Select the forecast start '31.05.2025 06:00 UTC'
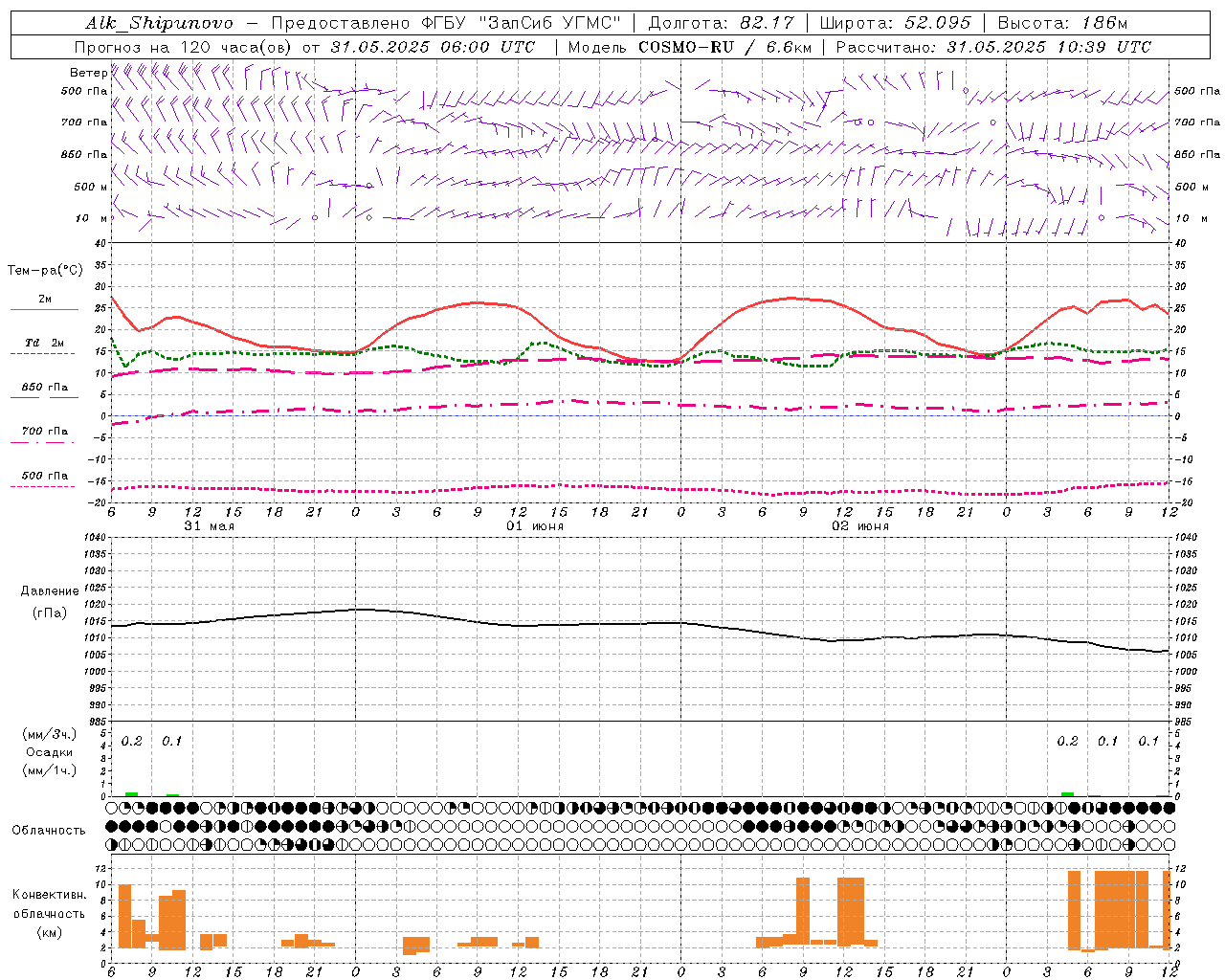Screen dimensions: 1225x980 coord(433,47)
